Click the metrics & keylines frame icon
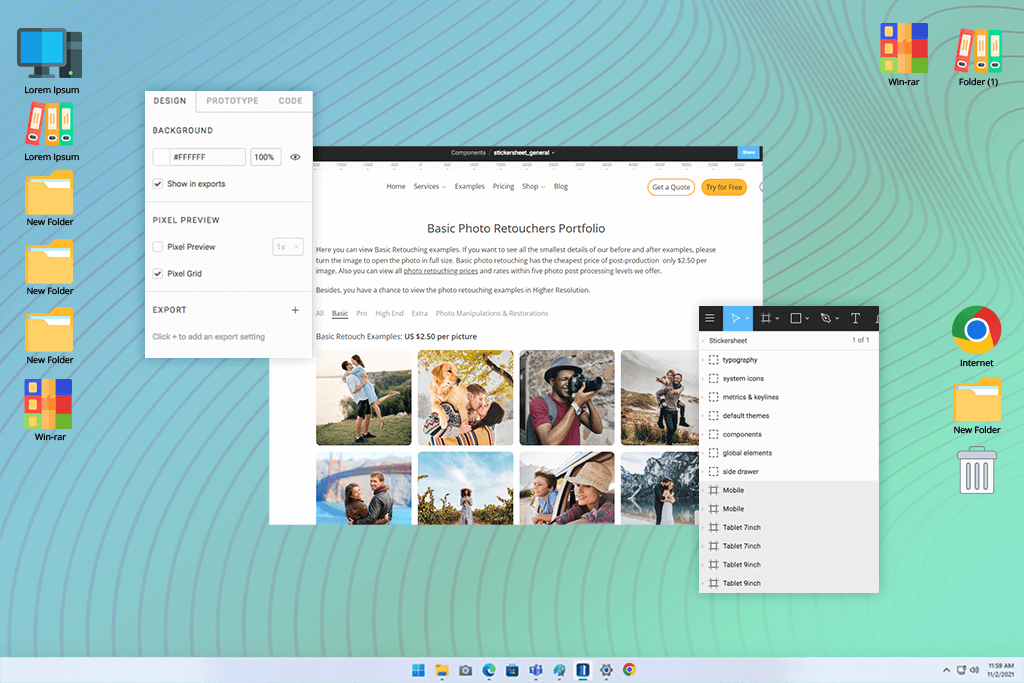Screen dimensions: 1024x683 click(x=713, y=397)
